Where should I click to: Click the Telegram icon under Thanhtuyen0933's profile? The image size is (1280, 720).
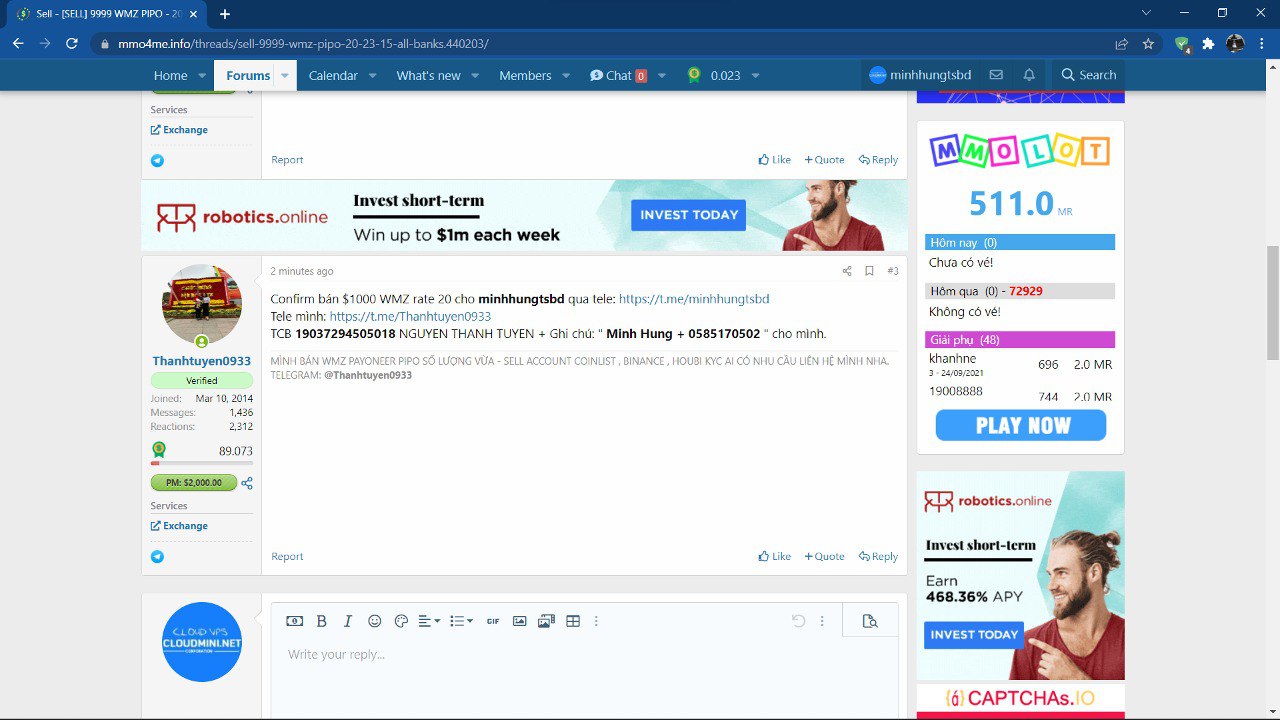click(x=157, y=556)
